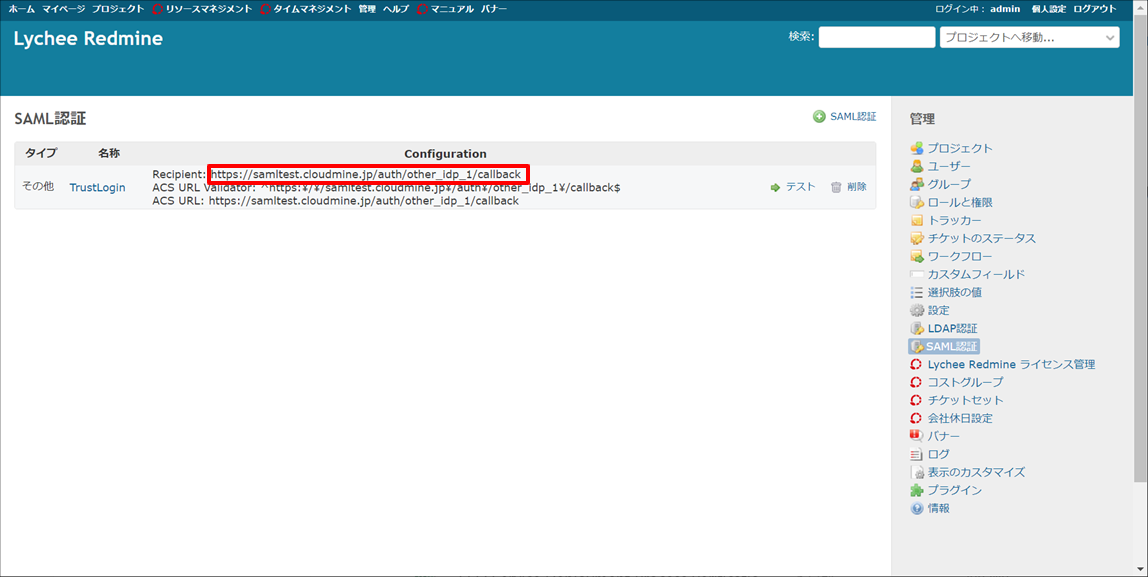Click the icon beside LDAP認証
The height and width of the screenshot is (577, 1148).
[x=916, y=328]
